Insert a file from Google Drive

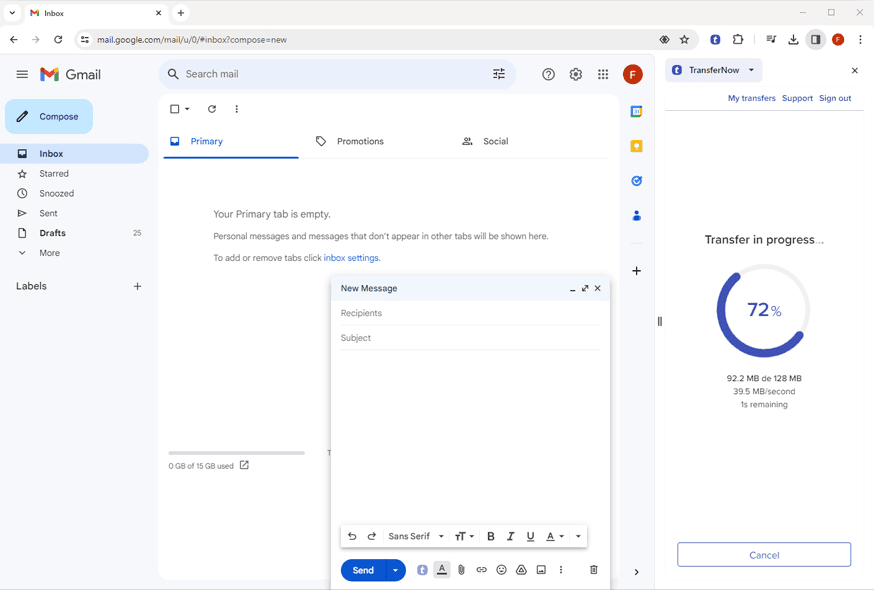[x=521, y=569]
